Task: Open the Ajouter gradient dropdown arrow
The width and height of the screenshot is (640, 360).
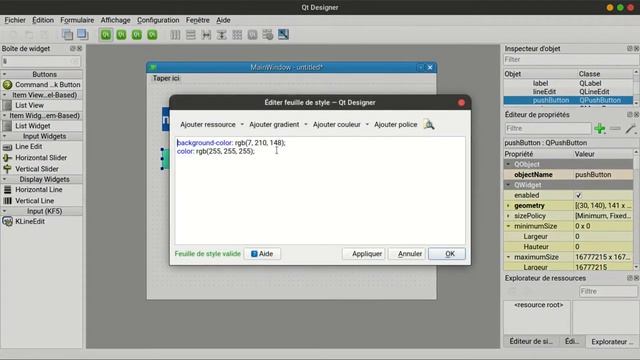Action: tap(306, 124)
